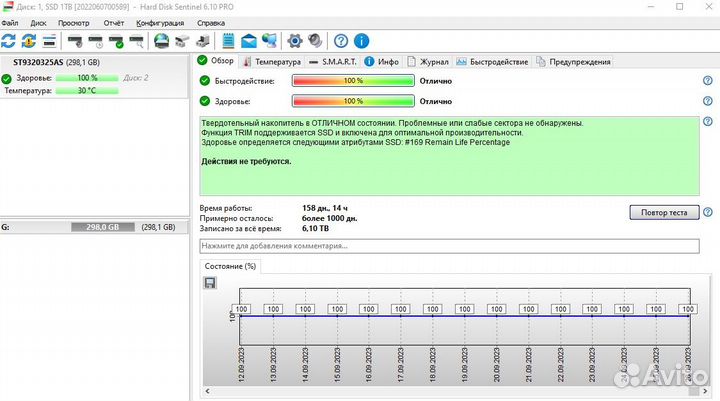Click the send email envelope icon

(x=249, y=41)
